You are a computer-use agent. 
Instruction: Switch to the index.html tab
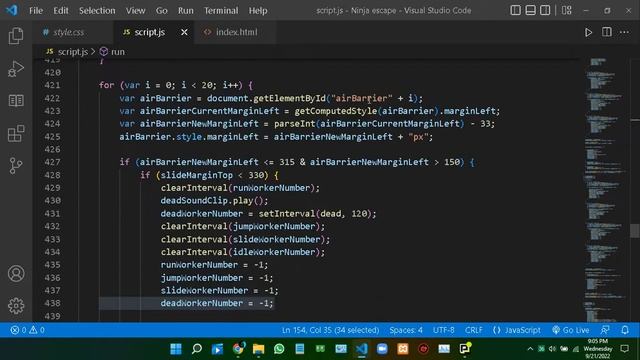tap(237, 32)
